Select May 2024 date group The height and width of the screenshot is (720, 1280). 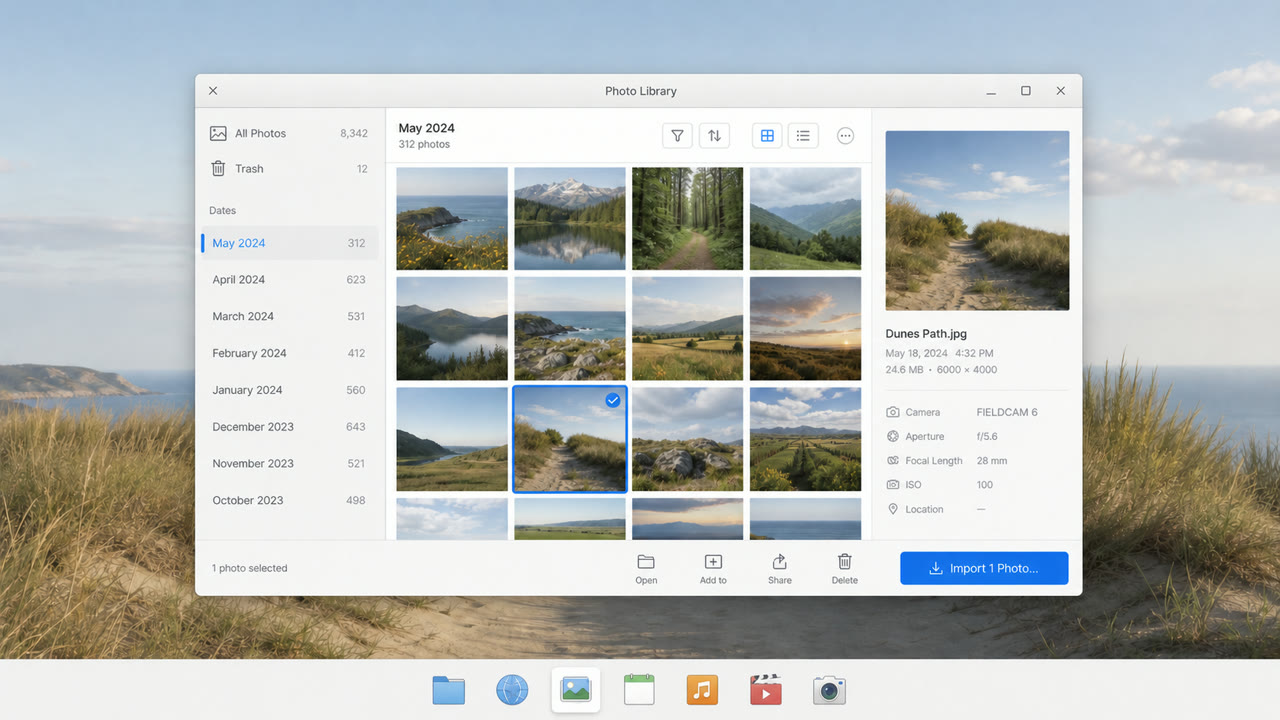[x=290, y=243]
